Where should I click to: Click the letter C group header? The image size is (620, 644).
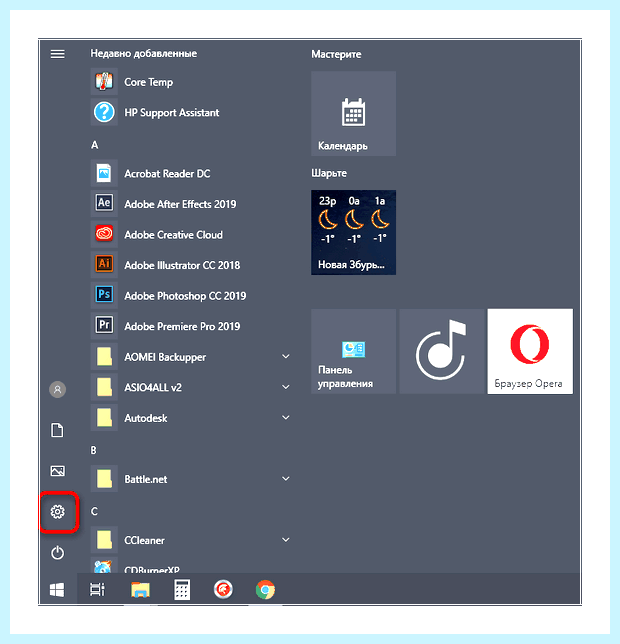coord(94,511)
